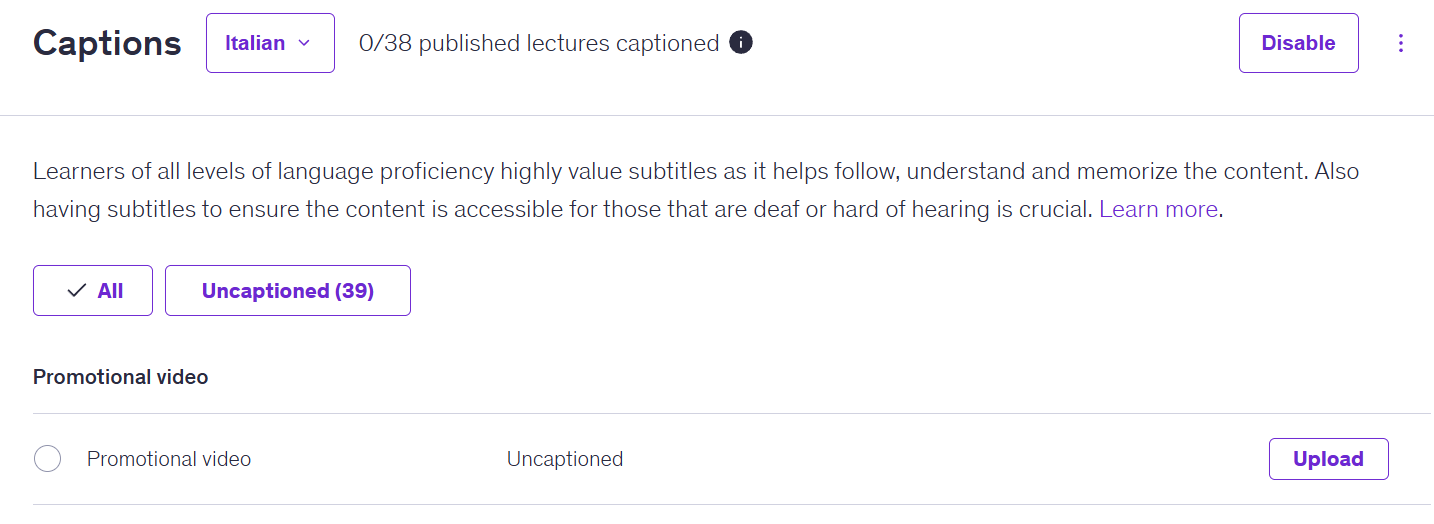Click the Uncaptioned status of Promotional video
The image size is (1434, 524).
(x=565, y=459)
